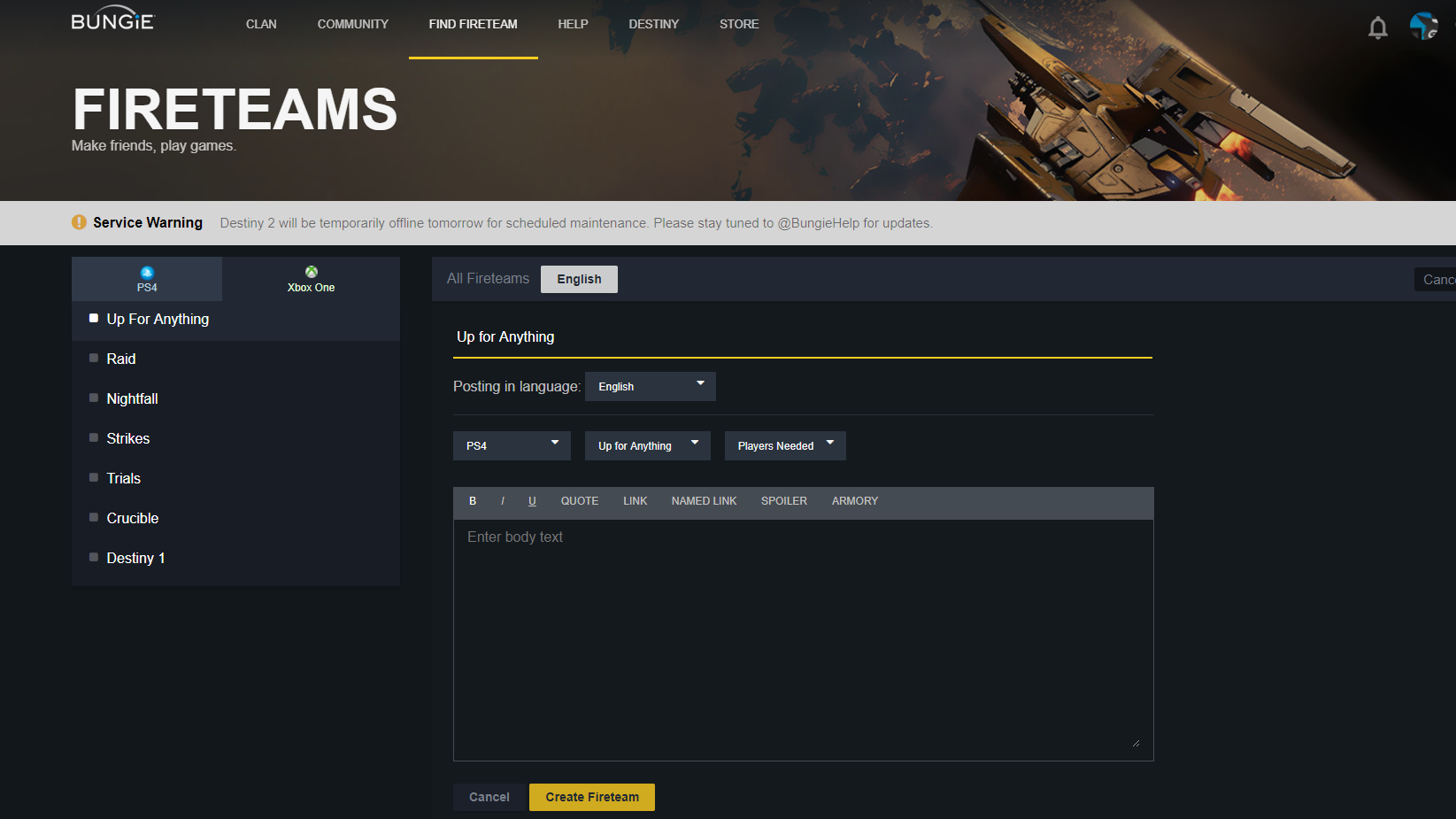Toggle underline text formatting

(532, 501)
